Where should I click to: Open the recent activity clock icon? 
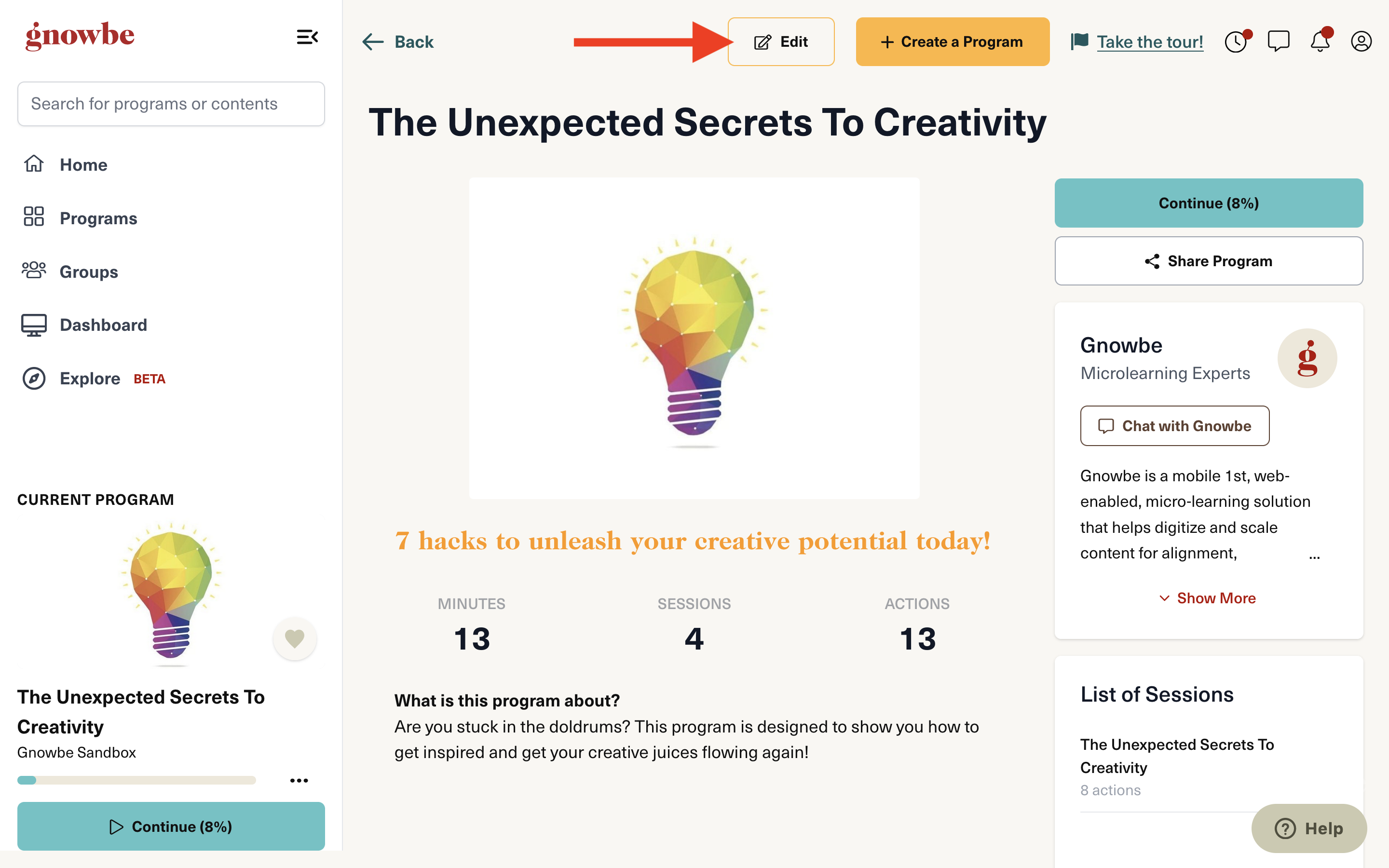click(x=1236, y=41)
